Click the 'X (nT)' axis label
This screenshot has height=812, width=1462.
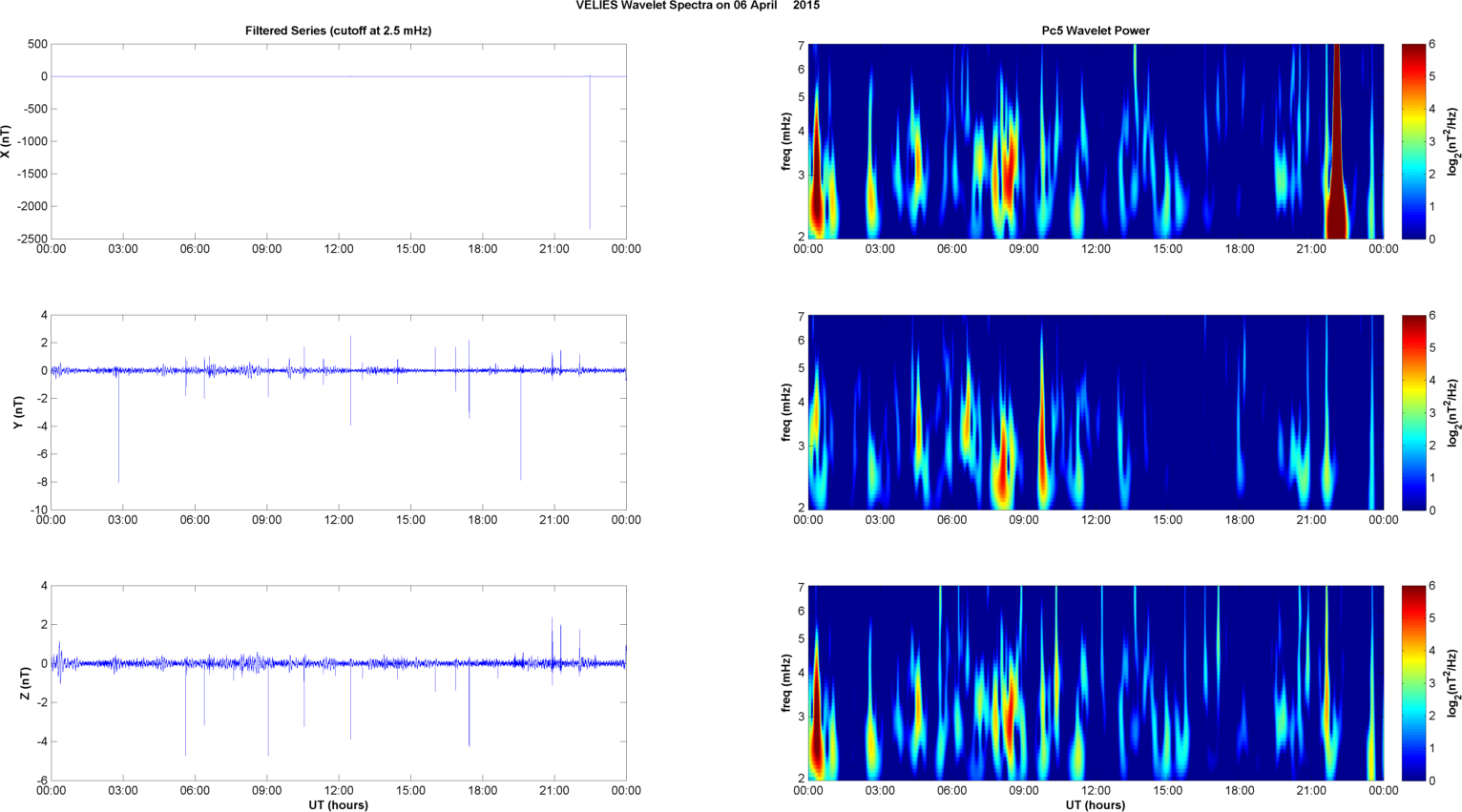tap(7, 141)
